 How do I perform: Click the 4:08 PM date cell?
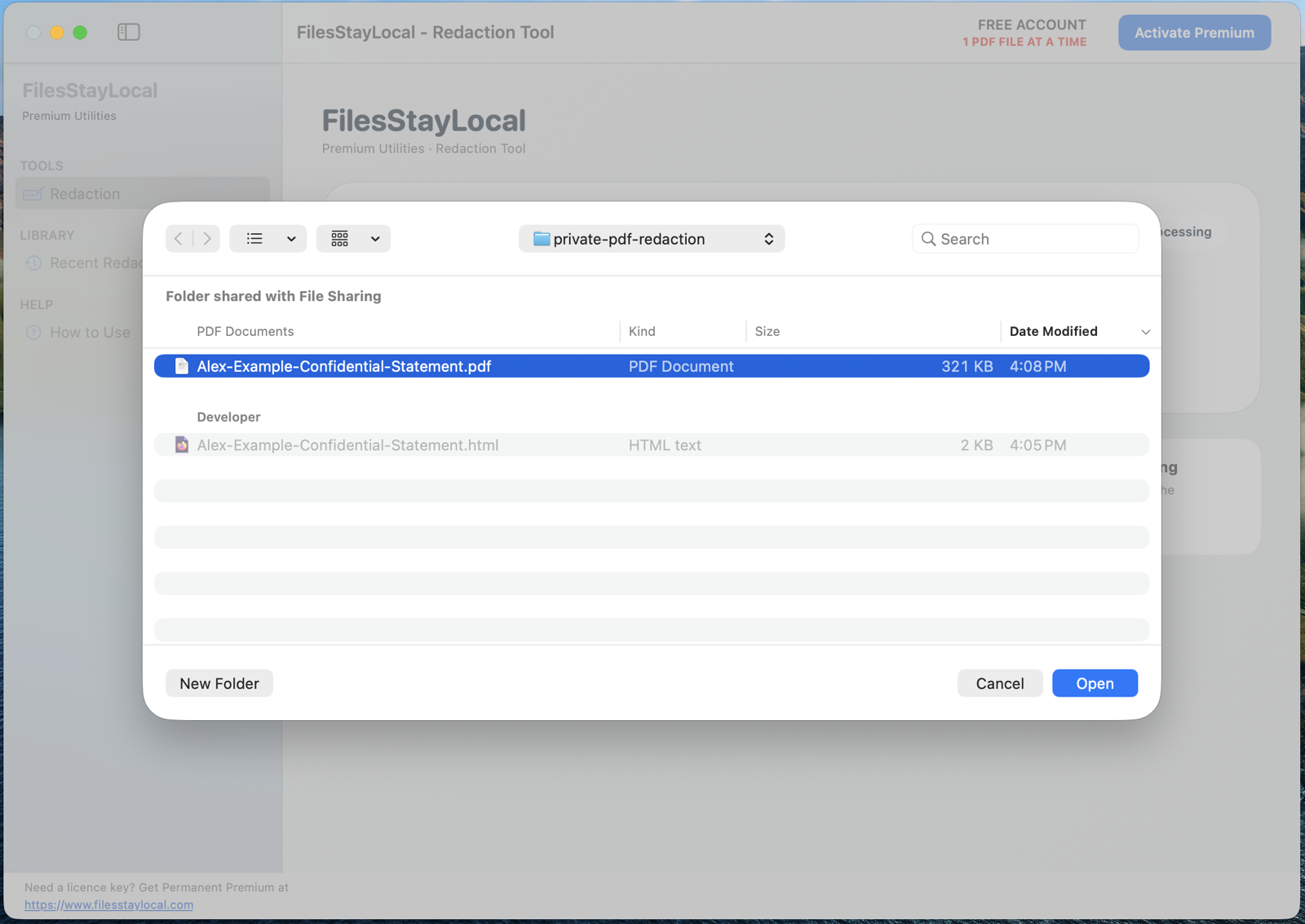[x=1037, y=366]
